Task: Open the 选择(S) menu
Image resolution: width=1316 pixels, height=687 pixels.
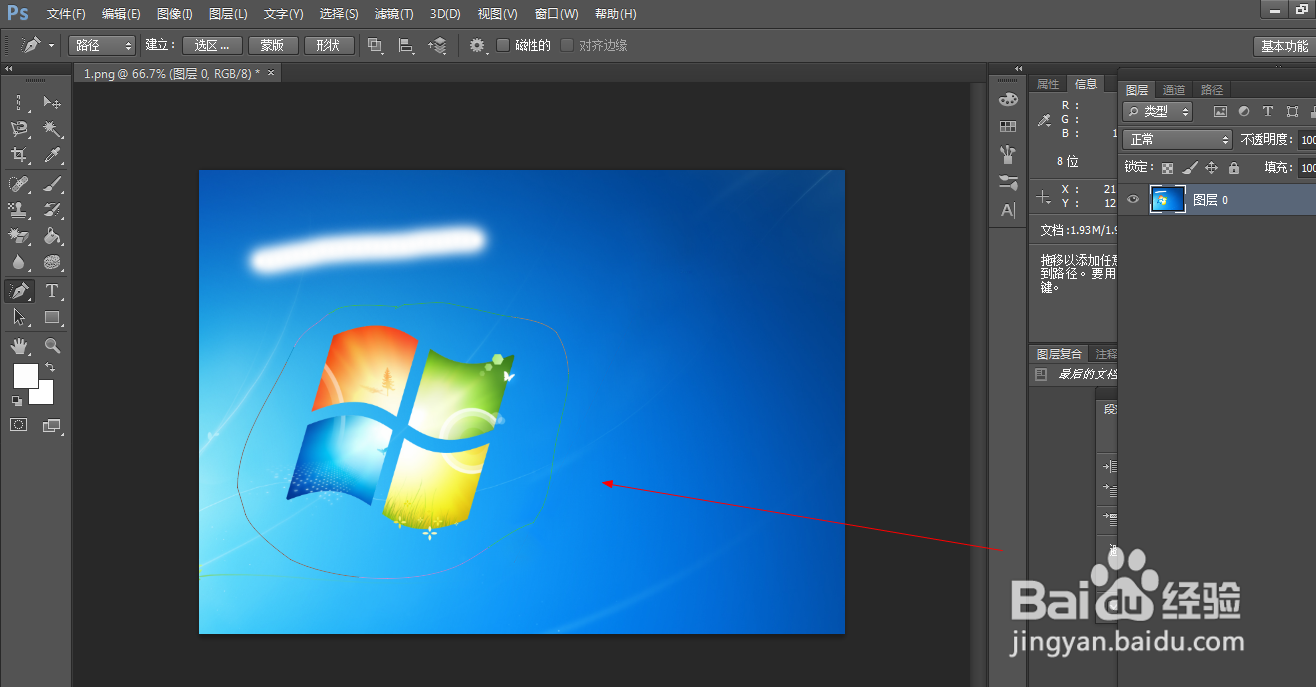Action: [x=339, y=14]
